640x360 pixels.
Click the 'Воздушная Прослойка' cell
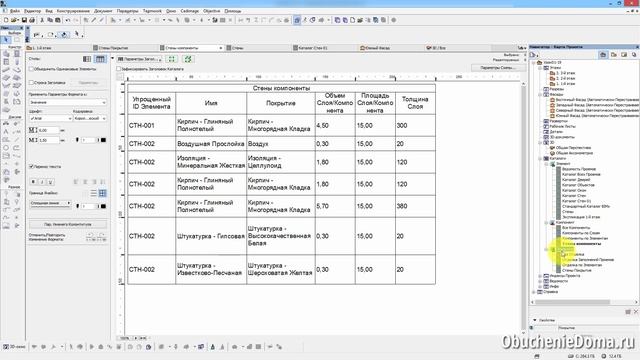pyautogui.click(x=211, y=144)
